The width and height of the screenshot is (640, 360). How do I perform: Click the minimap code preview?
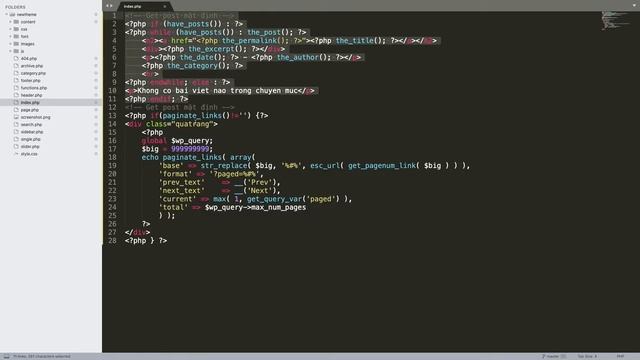tap(615, 20)
